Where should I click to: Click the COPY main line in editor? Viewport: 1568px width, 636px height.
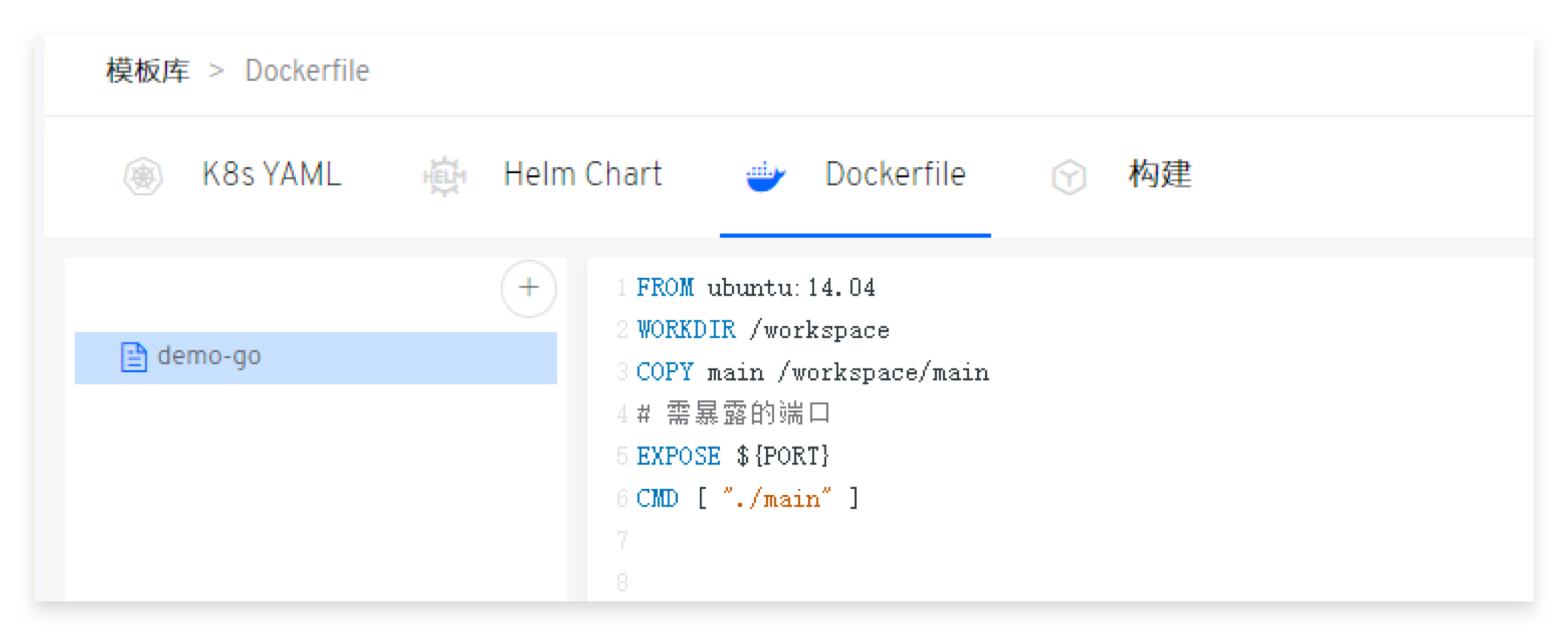[x=812, y=372]
